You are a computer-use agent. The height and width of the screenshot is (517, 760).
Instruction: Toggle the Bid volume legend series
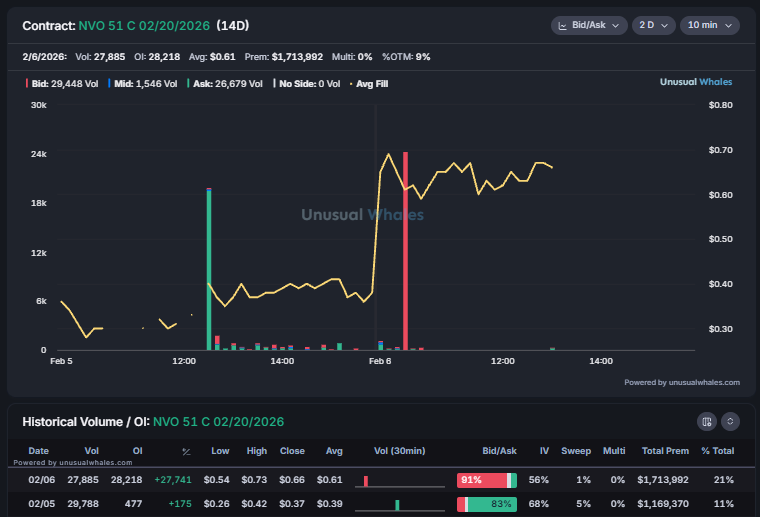click(62, 83)
